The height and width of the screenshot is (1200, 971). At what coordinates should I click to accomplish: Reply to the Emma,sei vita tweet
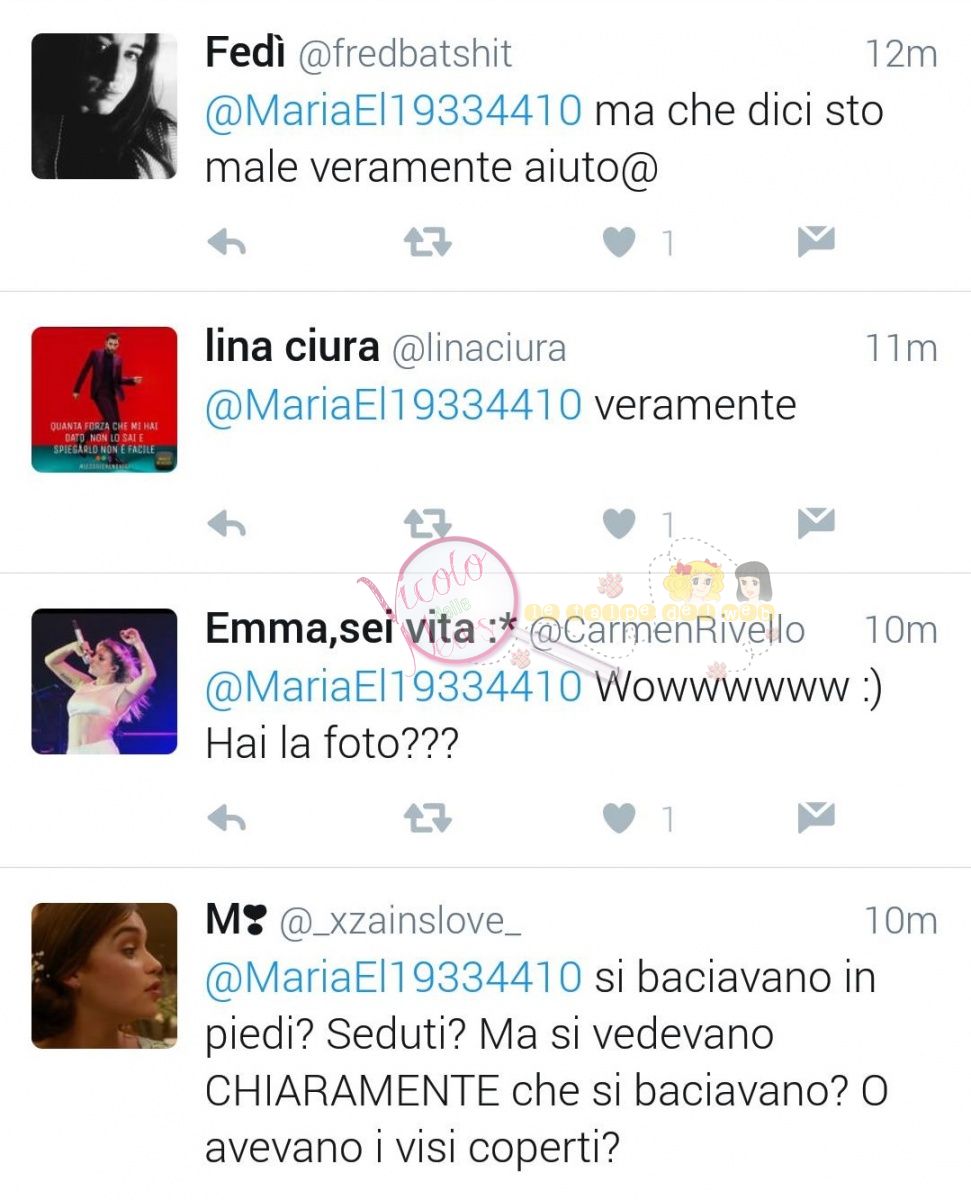pyautogui.click(x=227, y=819)
